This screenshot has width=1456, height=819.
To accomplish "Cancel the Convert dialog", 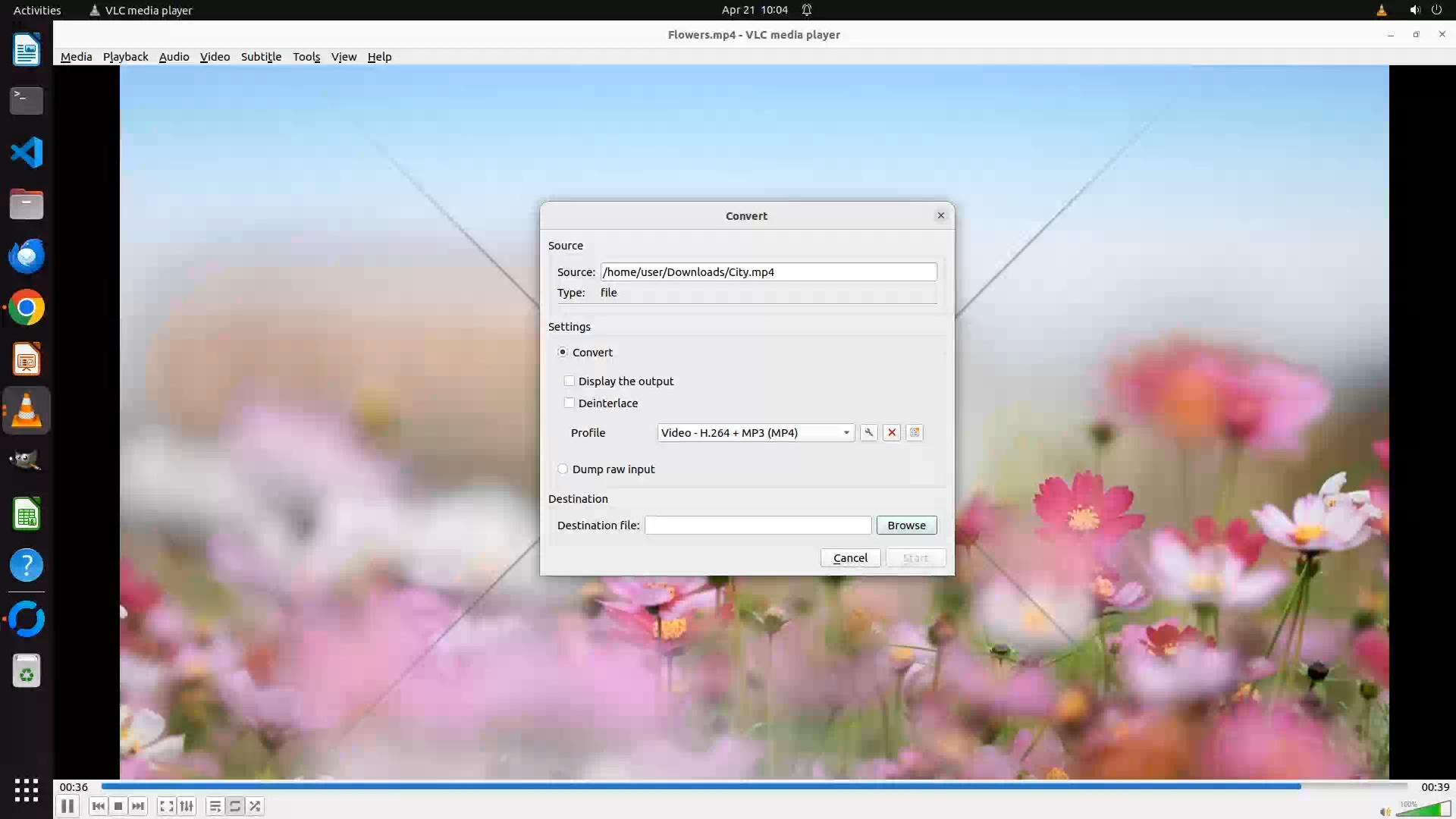I will point(850,557).
